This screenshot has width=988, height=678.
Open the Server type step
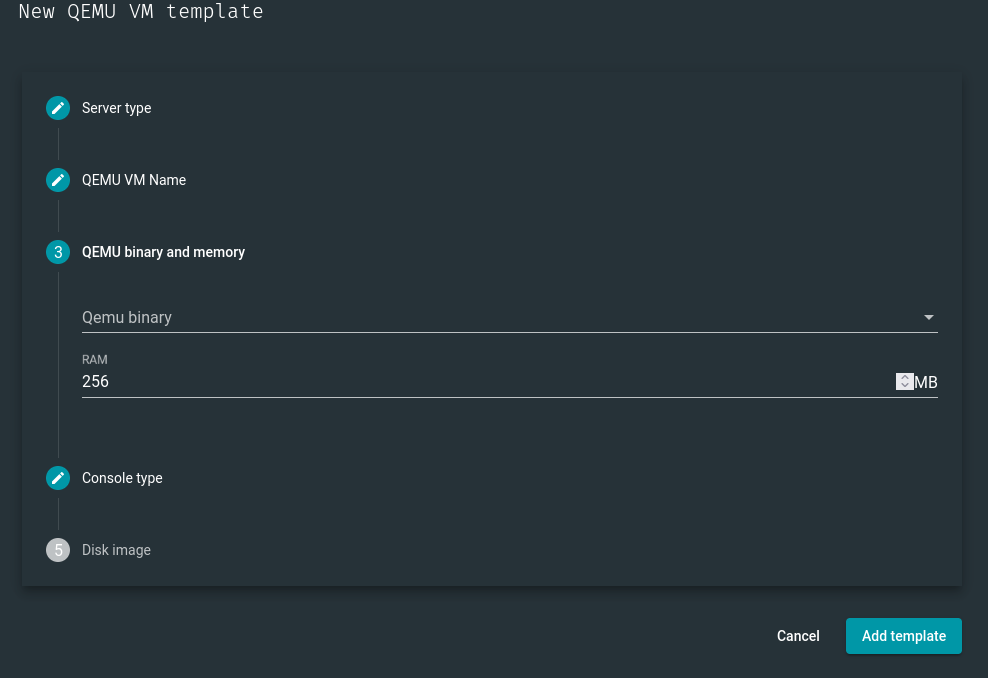click(116, 108)
